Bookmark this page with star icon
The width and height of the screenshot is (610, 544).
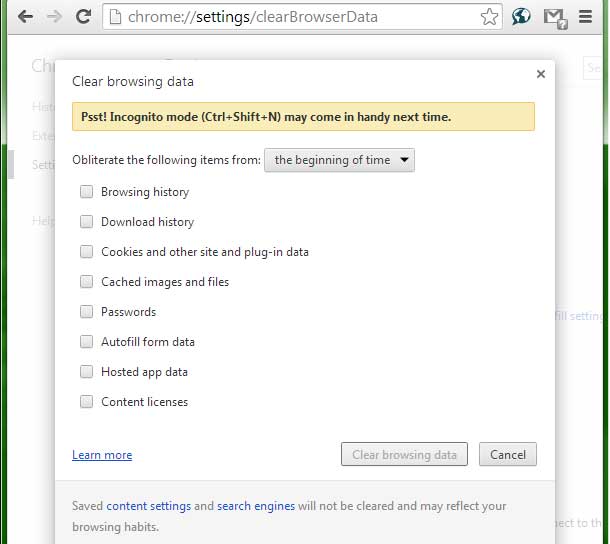489,17
